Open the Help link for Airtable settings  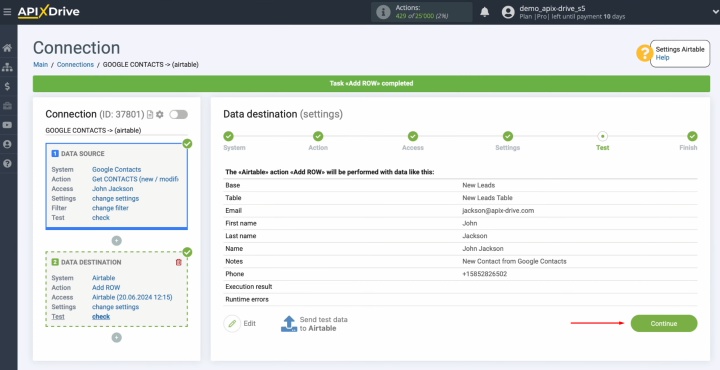pyautogui.click(x=662, y=58)
